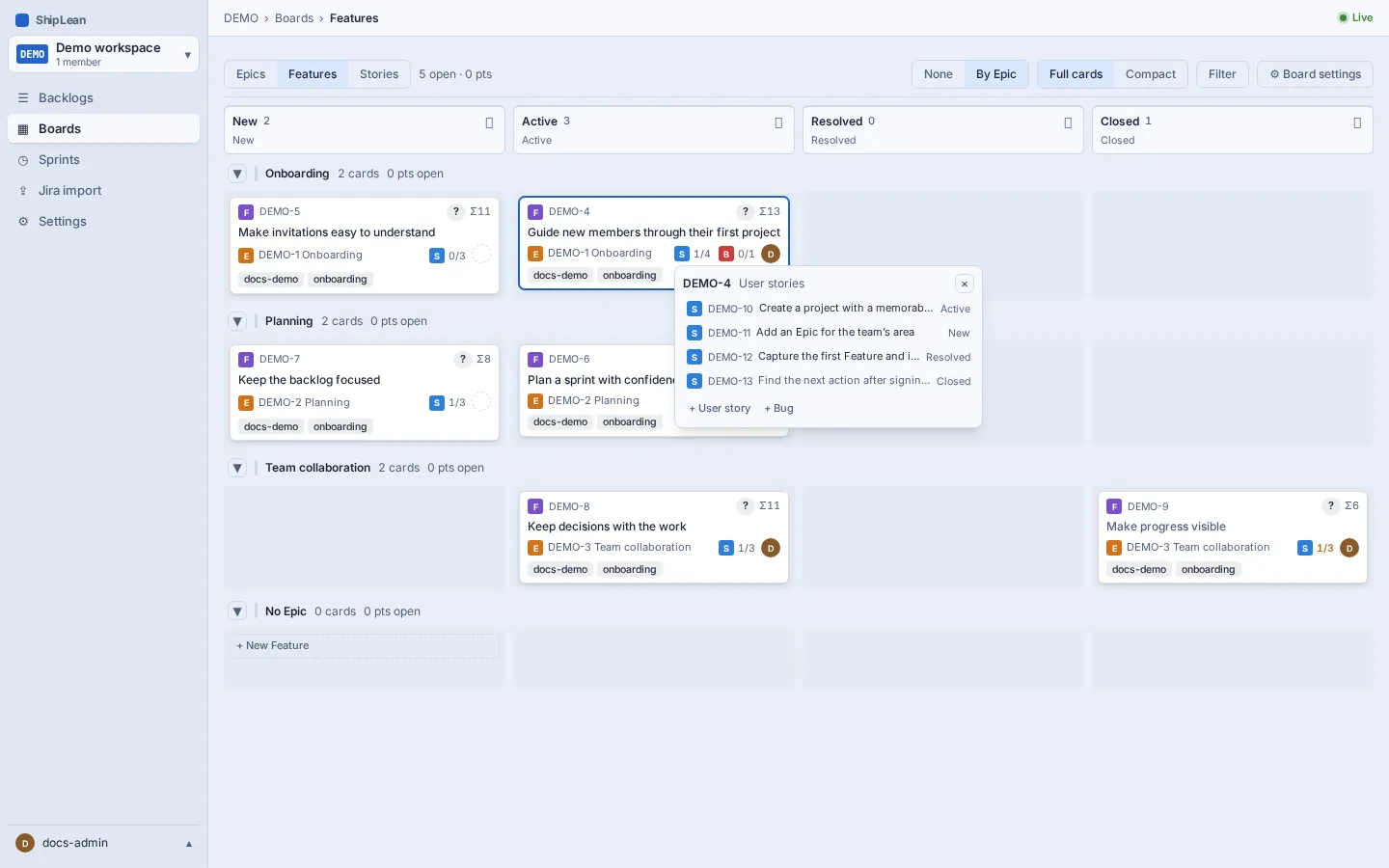Click the bug count badge on DEMO-4
This screenshot has width=1389, height=868.
pyautogui.click(x=737, y=254)
